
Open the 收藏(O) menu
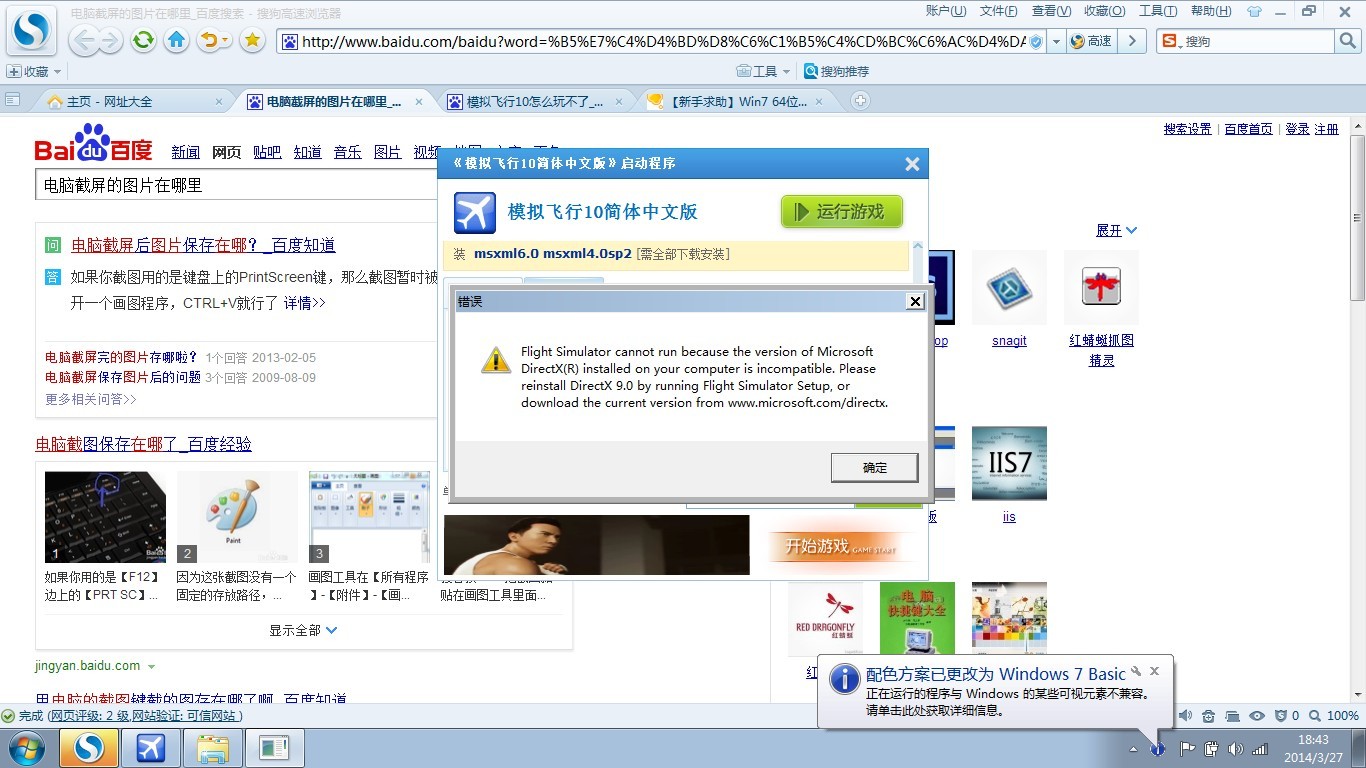pos(1104,11)
